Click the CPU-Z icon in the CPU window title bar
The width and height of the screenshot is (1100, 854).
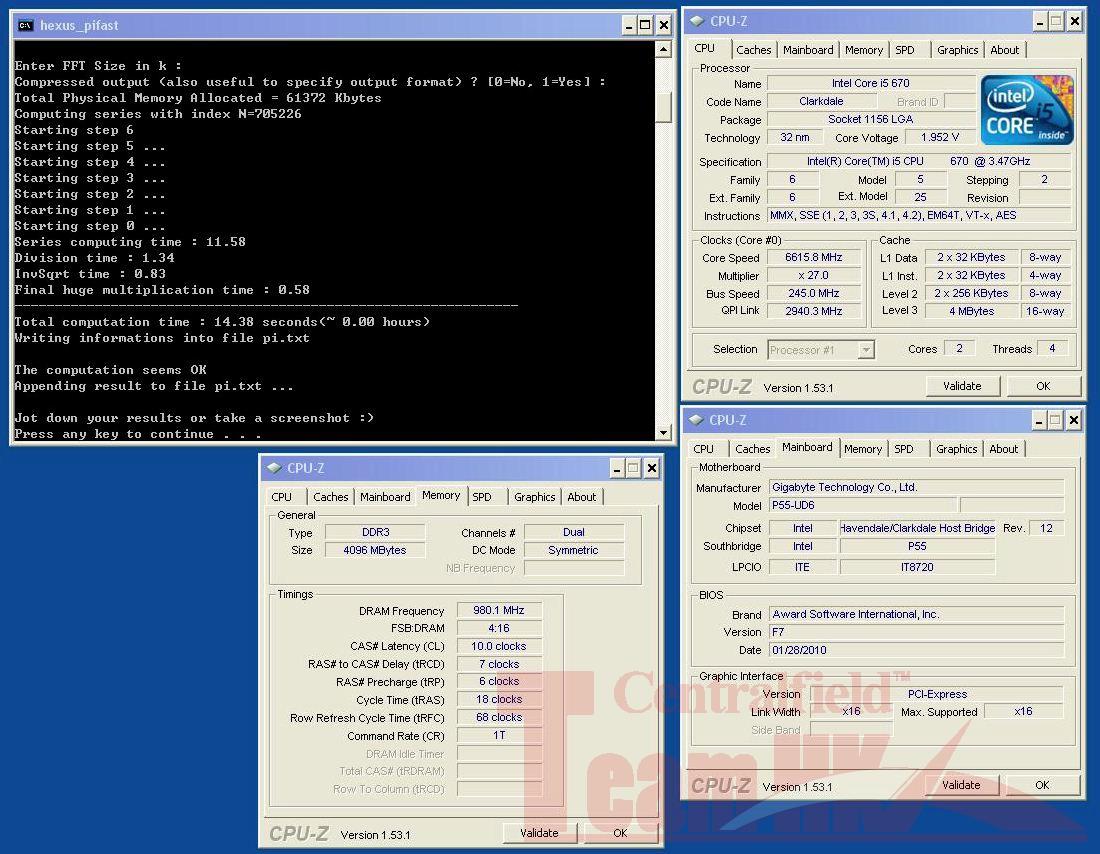[697, 21]
